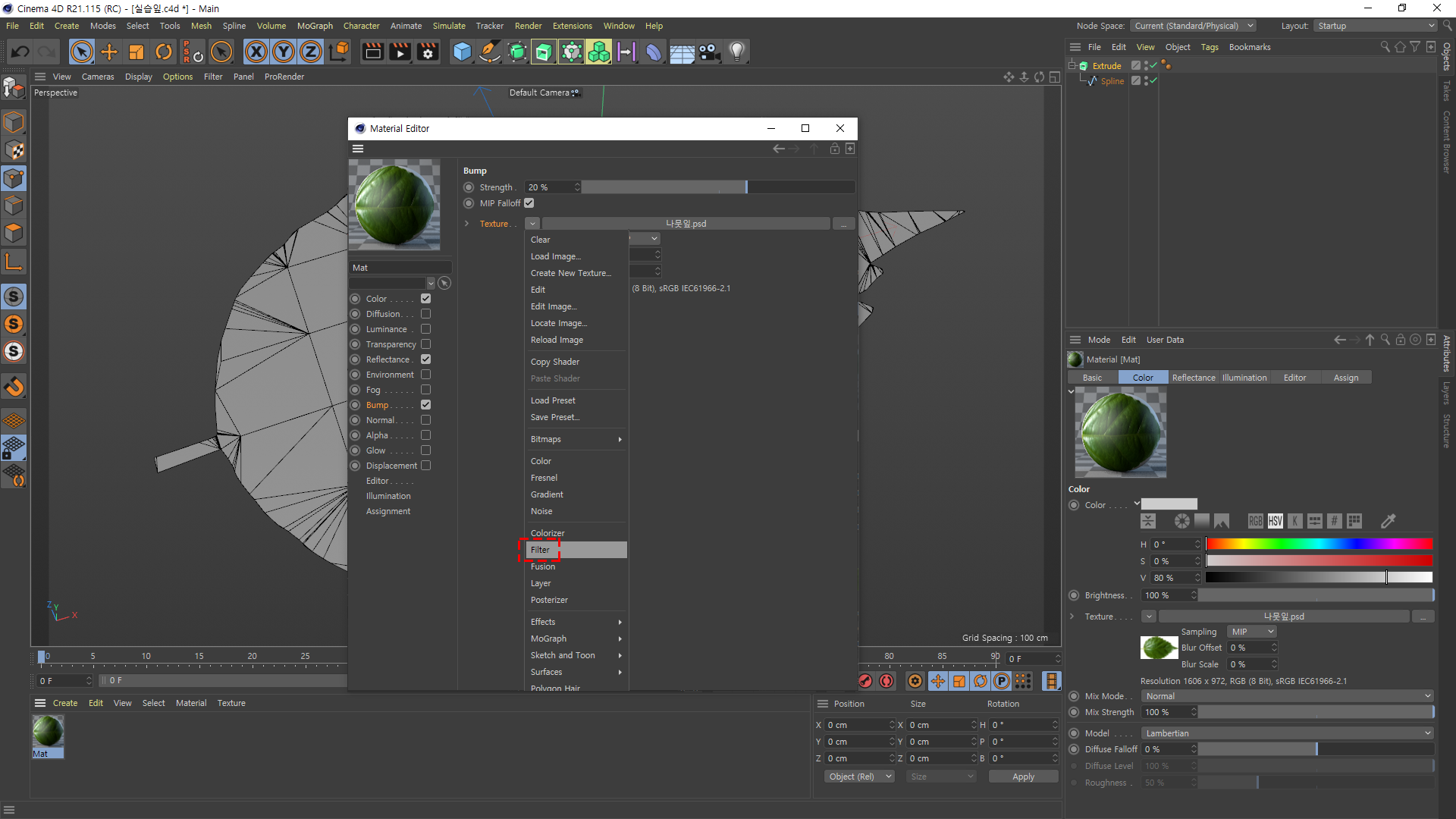The image size is (1456, 819).
Task: Toggle the X axis lock icon
Action: tap(256, 52)
